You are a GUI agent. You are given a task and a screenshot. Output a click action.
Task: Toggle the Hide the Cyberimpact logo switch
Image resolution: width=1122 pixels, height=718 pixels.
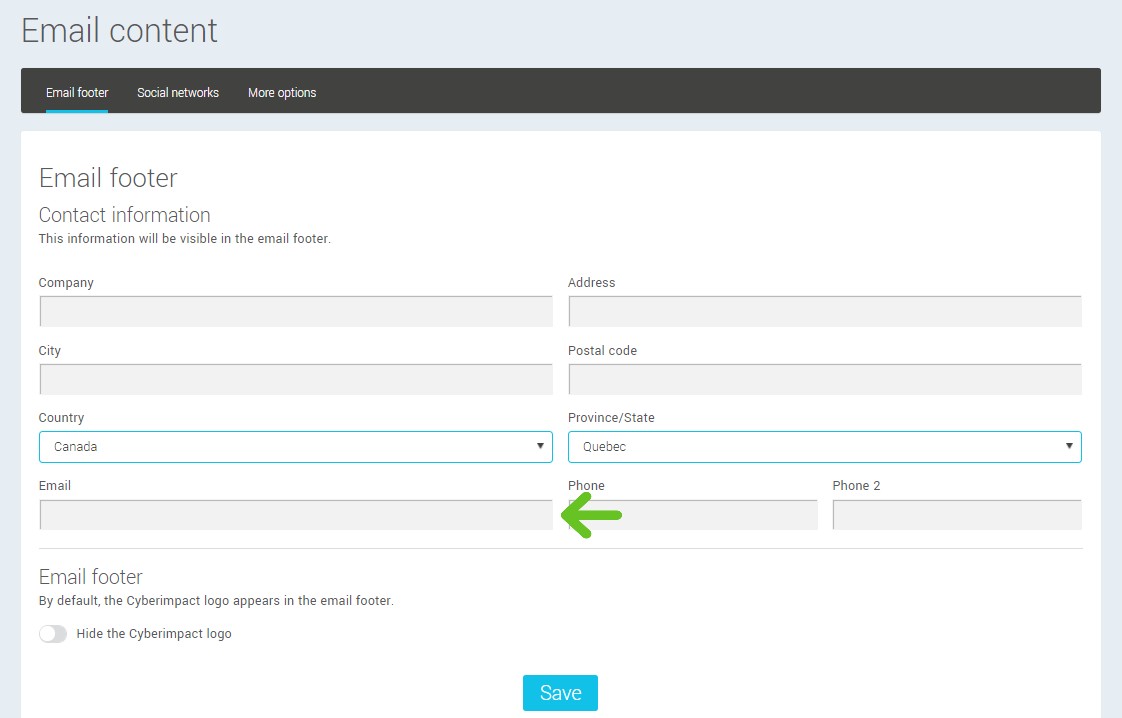tap(53, 634)
